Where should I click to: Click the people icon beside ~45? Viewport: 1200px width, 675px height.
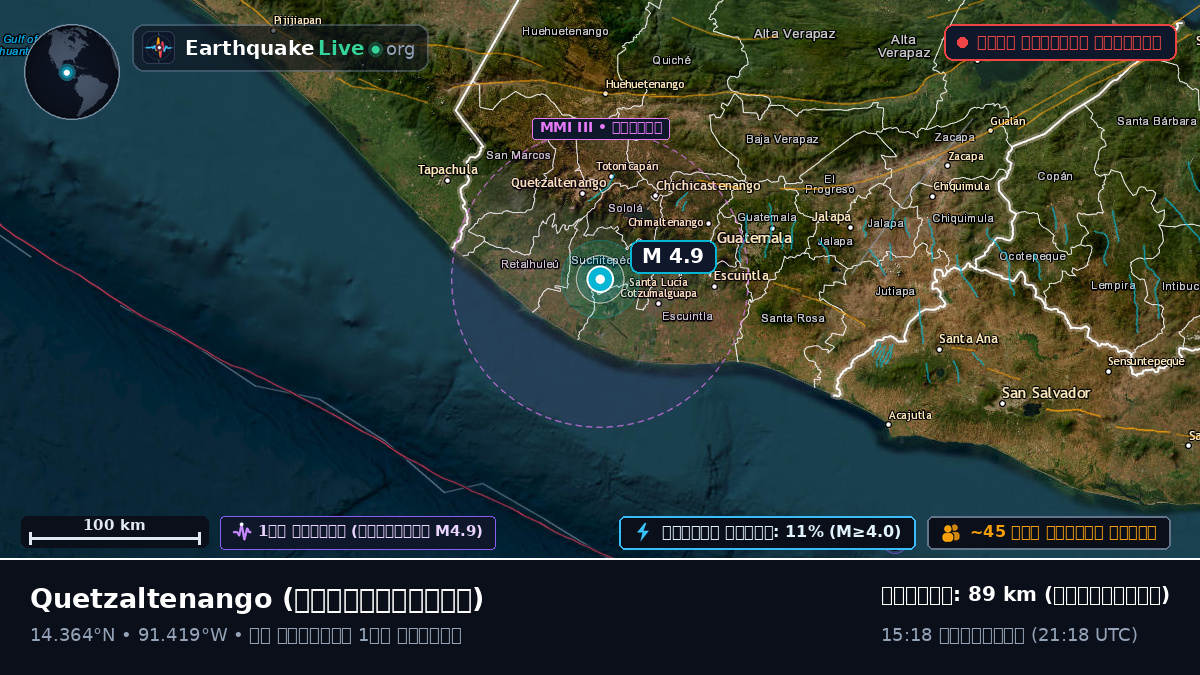(x=950, y=533)
